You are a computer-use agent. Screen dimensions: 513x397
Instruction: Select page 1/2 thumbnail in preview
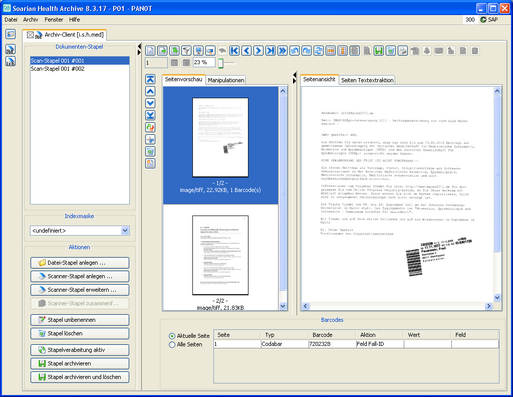click(220, 137)
